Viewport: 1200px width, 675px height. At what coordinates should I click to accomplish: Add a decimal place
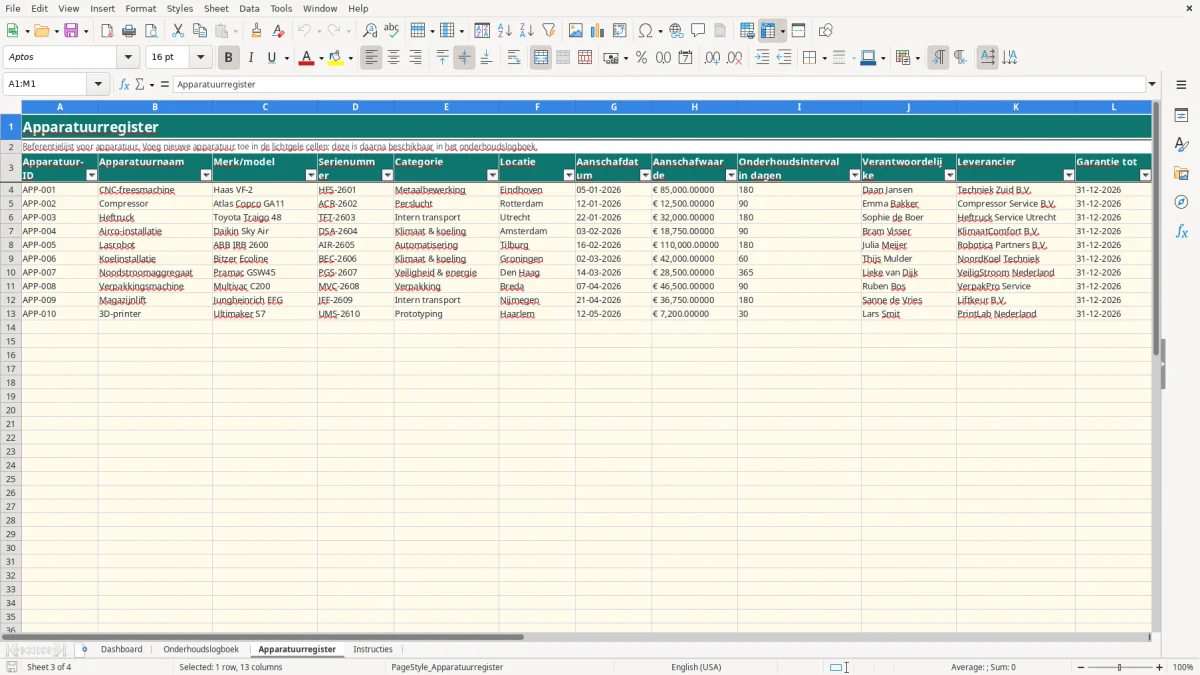point(712,58)
